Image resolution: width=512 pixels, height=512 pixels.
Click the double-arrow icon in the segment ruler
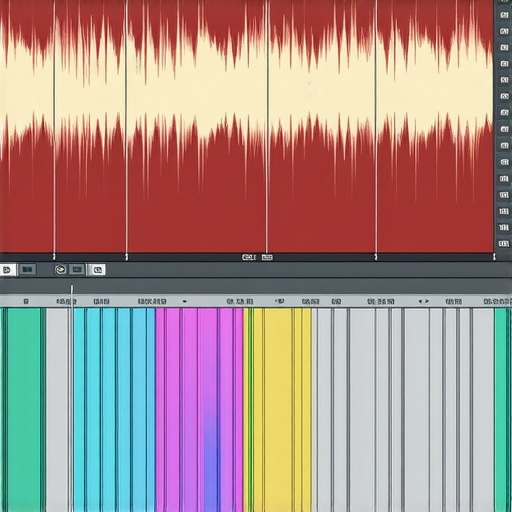[x=424, y=301]
